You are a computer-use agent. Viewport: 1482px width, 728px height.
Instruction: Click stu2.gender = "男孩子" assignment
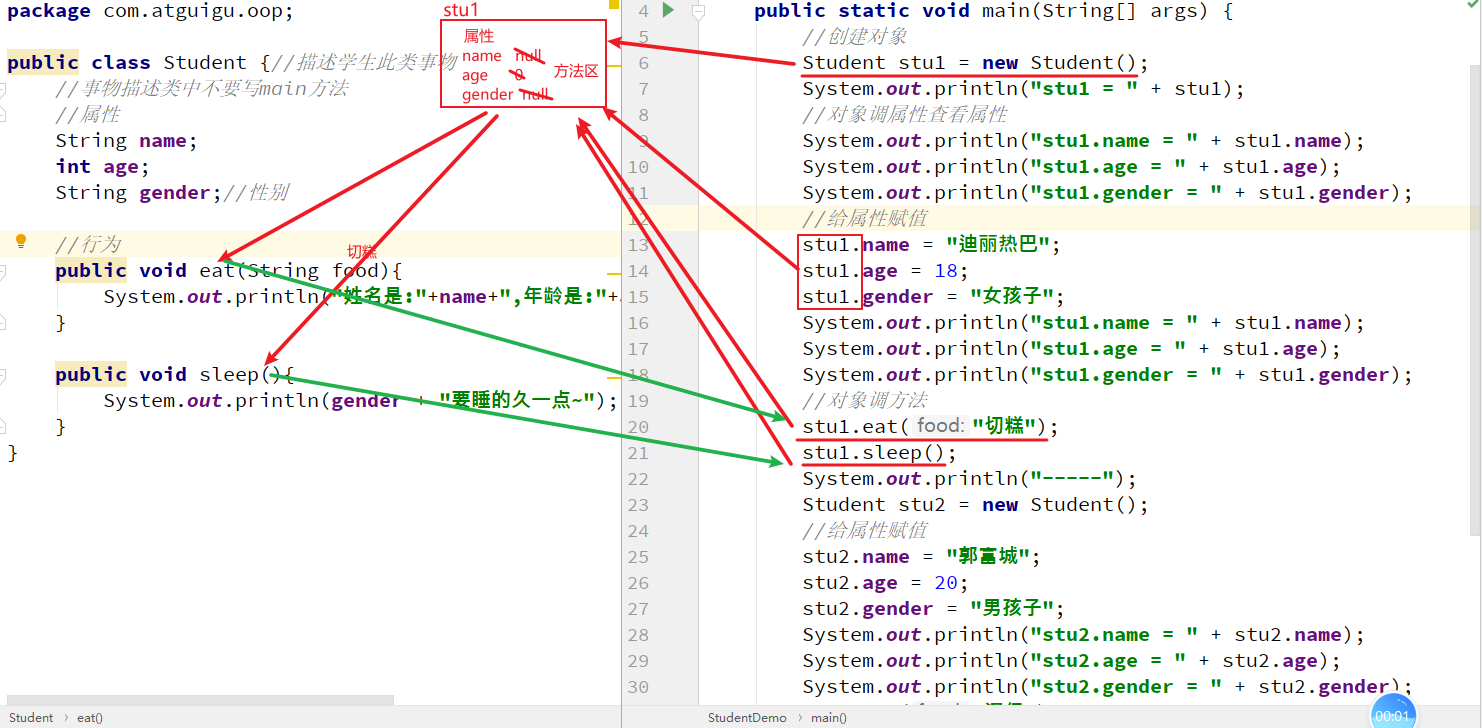pos(934,608)
